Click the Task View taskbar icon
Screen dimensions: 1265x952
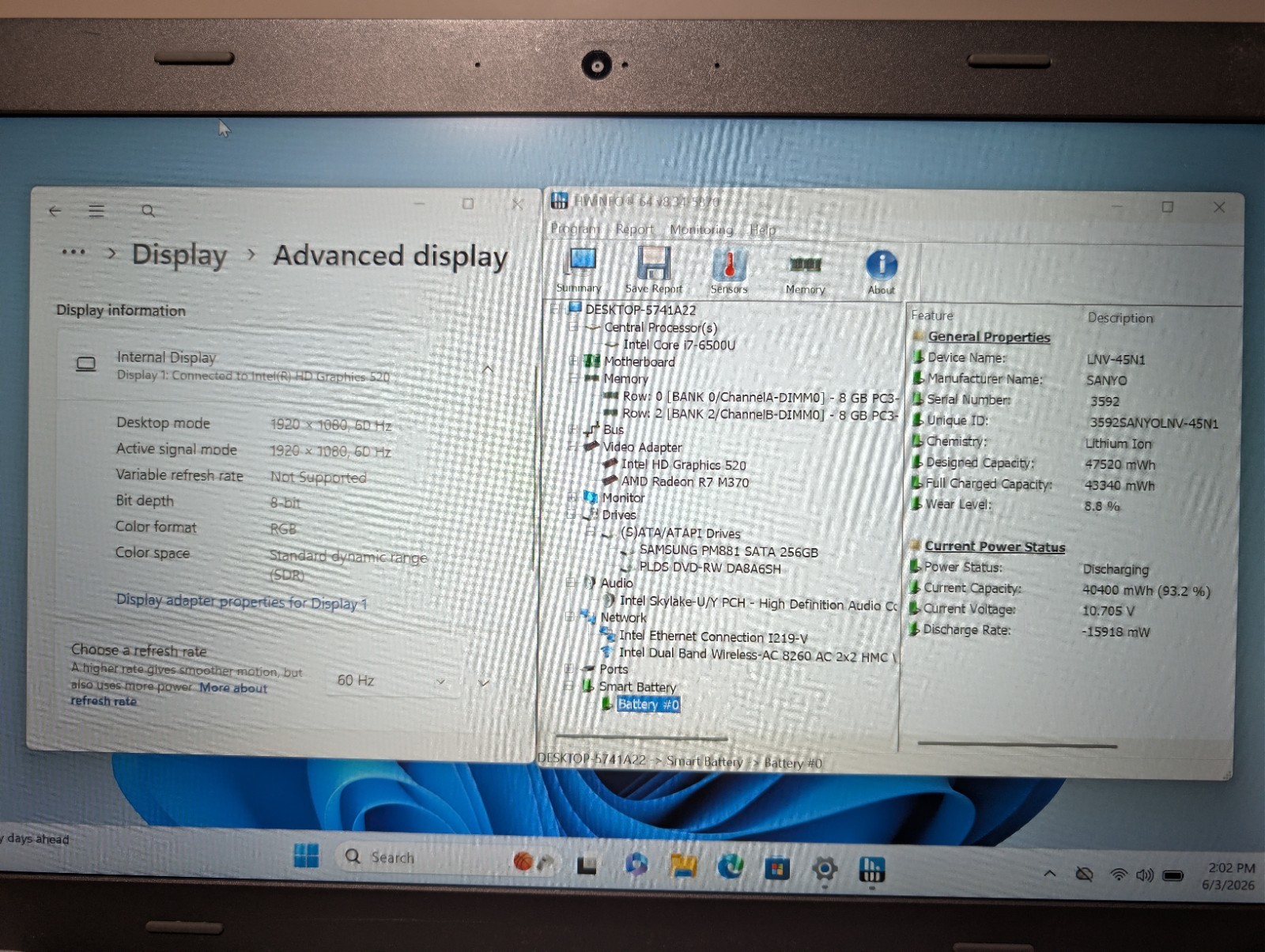tap(587, 865)
